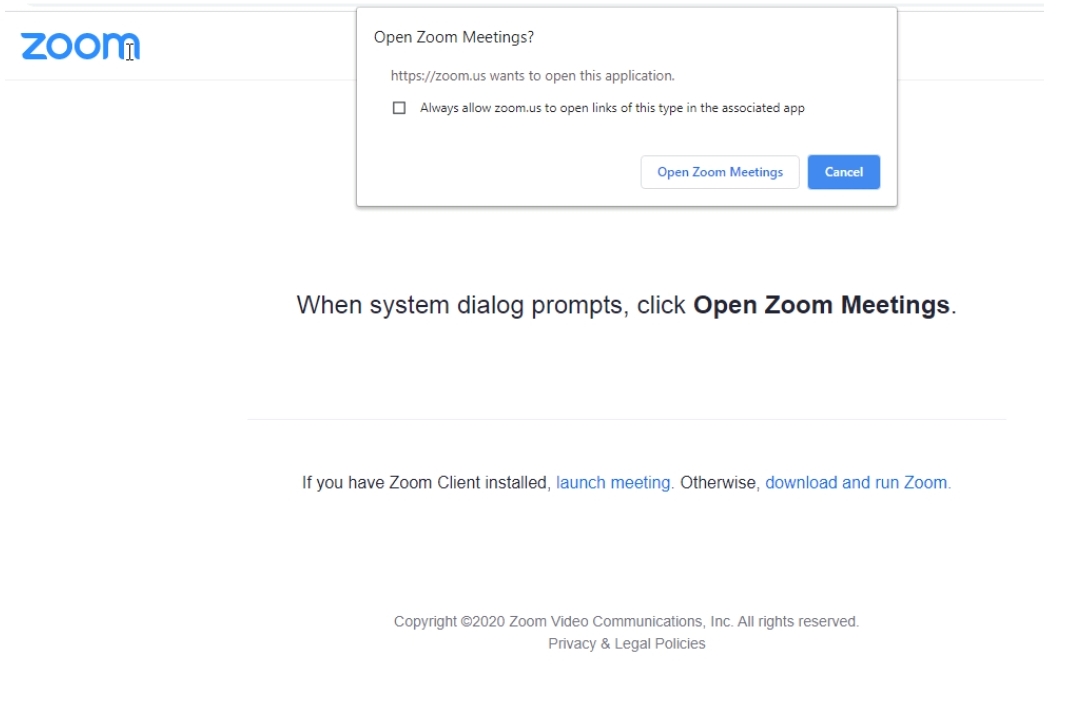
Task: Click the dialog title 'Open Zoom Meetings?'
Action: click(453, 37)
